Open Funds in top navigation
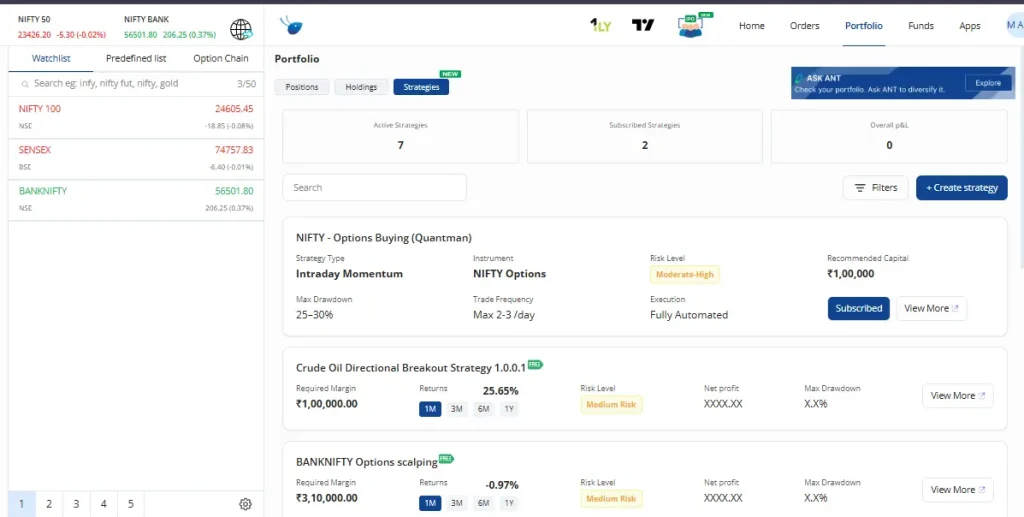Image resolution: width=1024 pixels, height=517 pixels. tap(921, 25)
